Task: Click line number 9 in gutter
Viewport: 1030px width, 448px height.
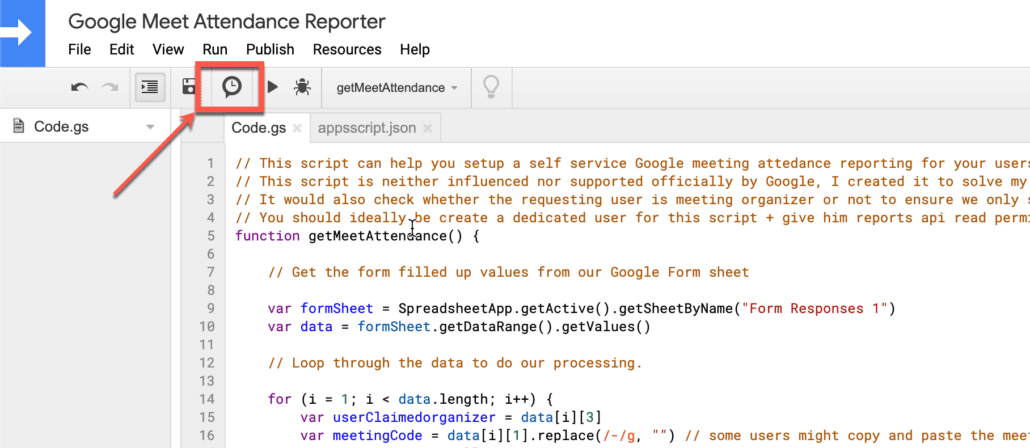Action: point(210,308)
